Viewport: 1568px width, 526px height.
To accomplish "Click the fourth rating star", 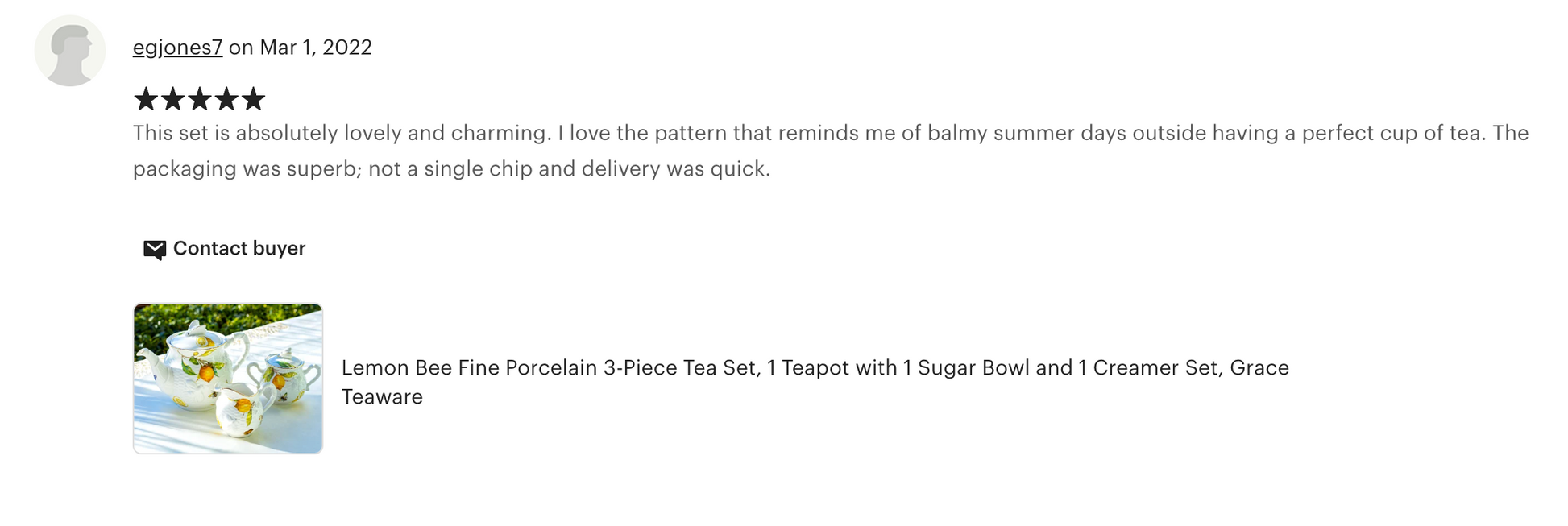I will (226, 99).
